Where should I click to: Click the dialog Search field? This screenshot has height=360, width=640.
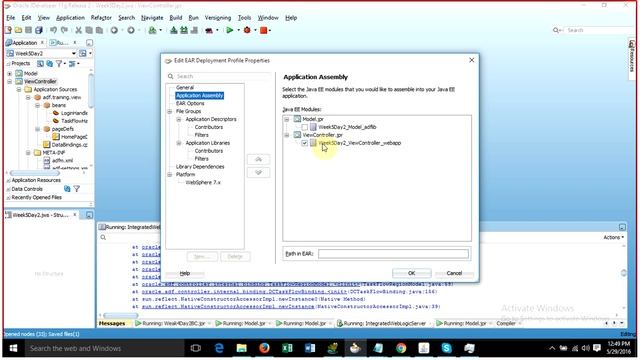(x=220, y=76)
